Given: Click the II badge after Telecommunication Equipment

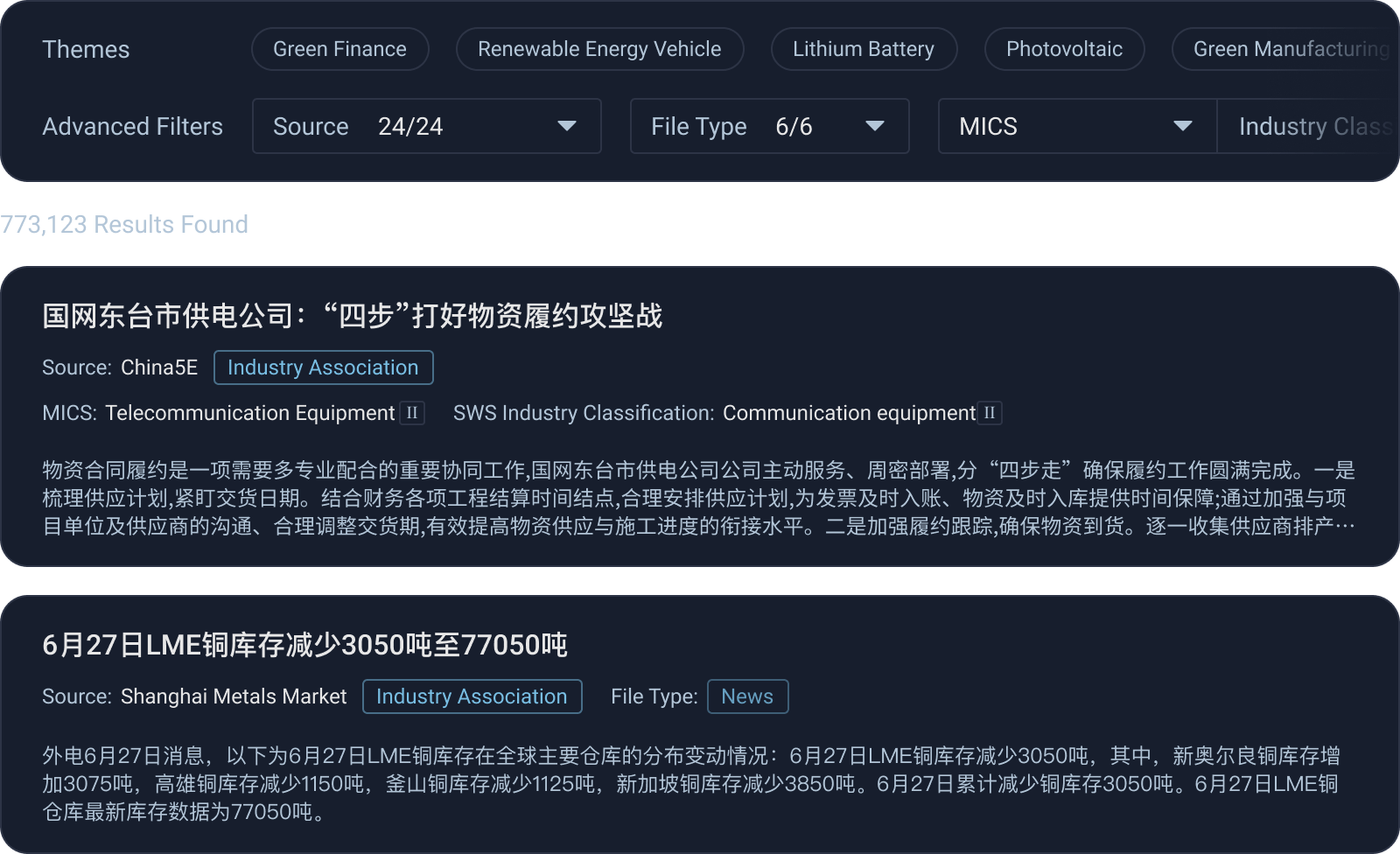Looking at the screenshot, I should coord(412,413).
